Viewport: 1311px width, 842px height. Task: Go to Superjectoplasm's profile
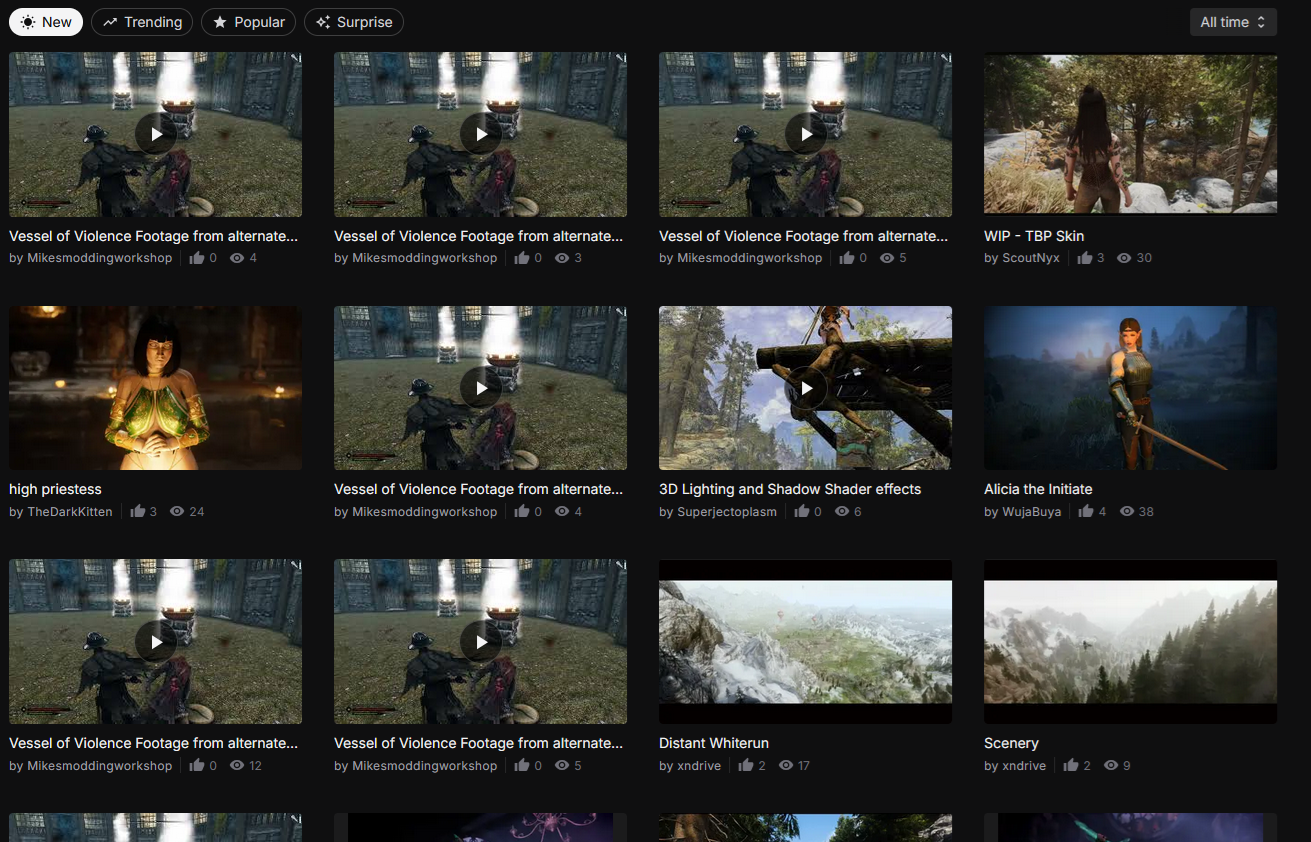727,512
